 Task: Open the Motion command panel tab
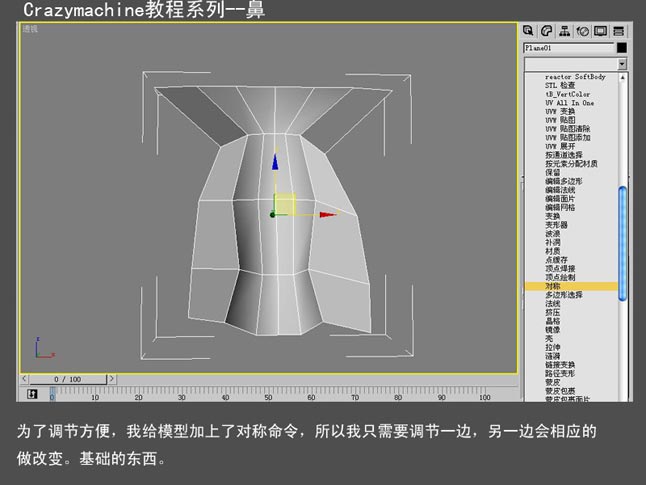583,31
